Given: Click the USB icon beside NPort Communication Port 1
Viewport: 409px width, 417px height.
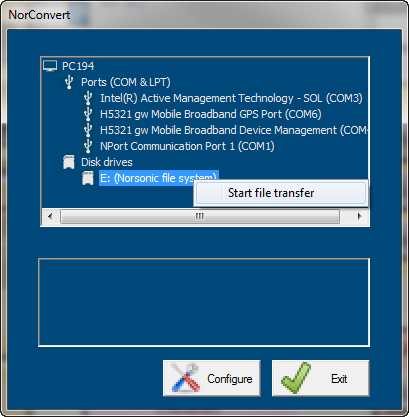Looking at the screenshot, I should coord(88,146).
